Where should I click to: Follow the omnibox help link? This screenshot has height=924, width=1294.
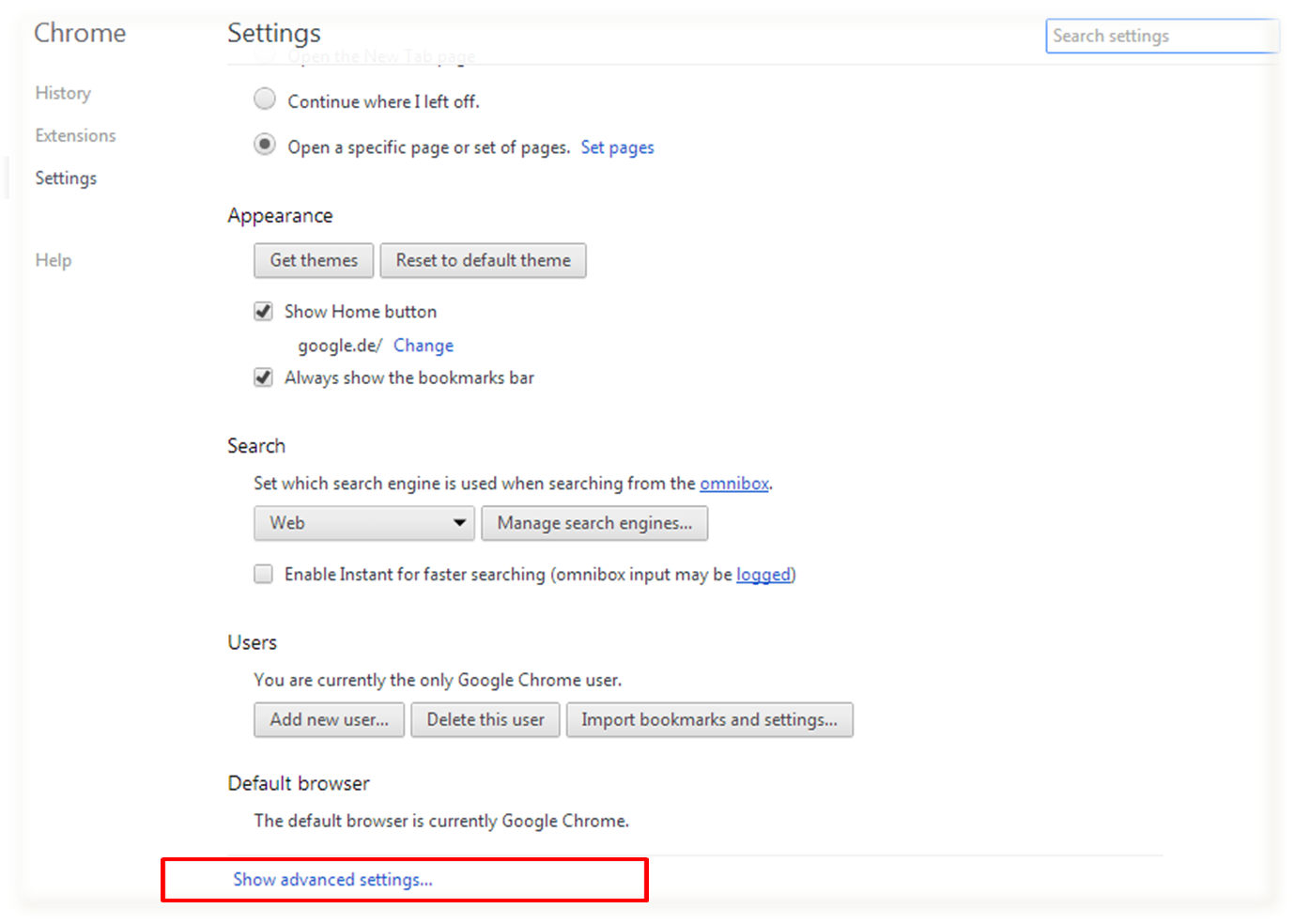733,484
